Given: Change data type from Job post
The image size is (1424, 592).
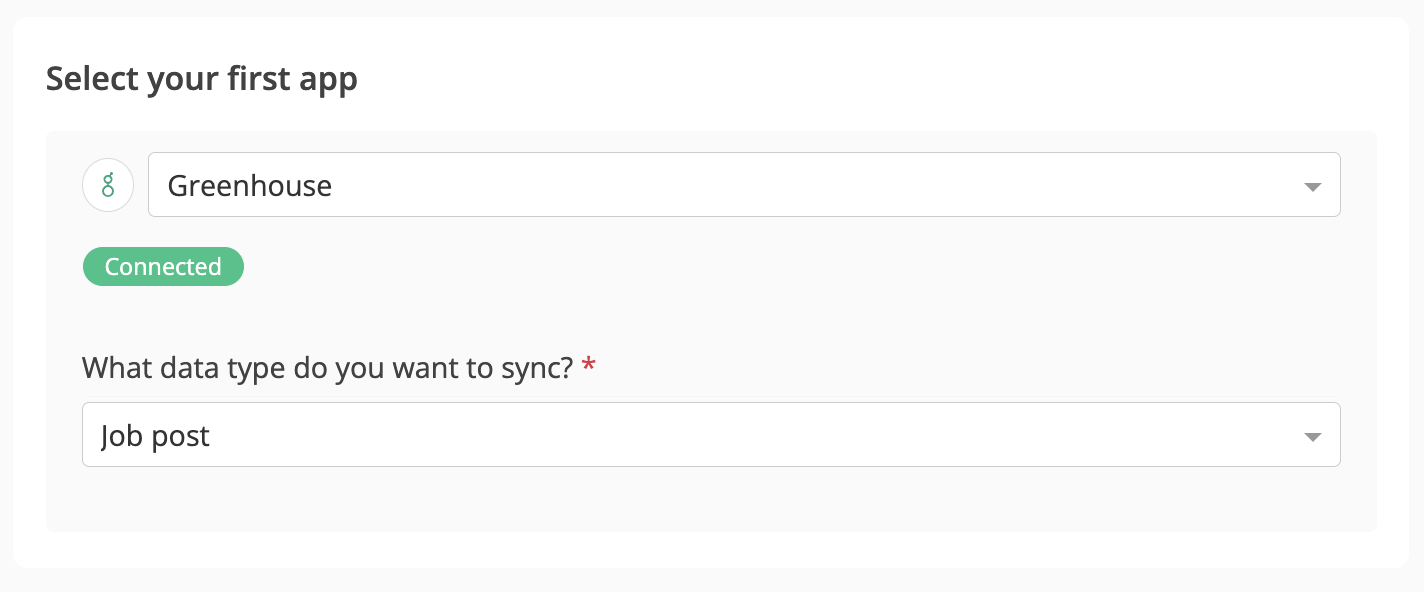Looking at the screenshot, I should 711,435.
